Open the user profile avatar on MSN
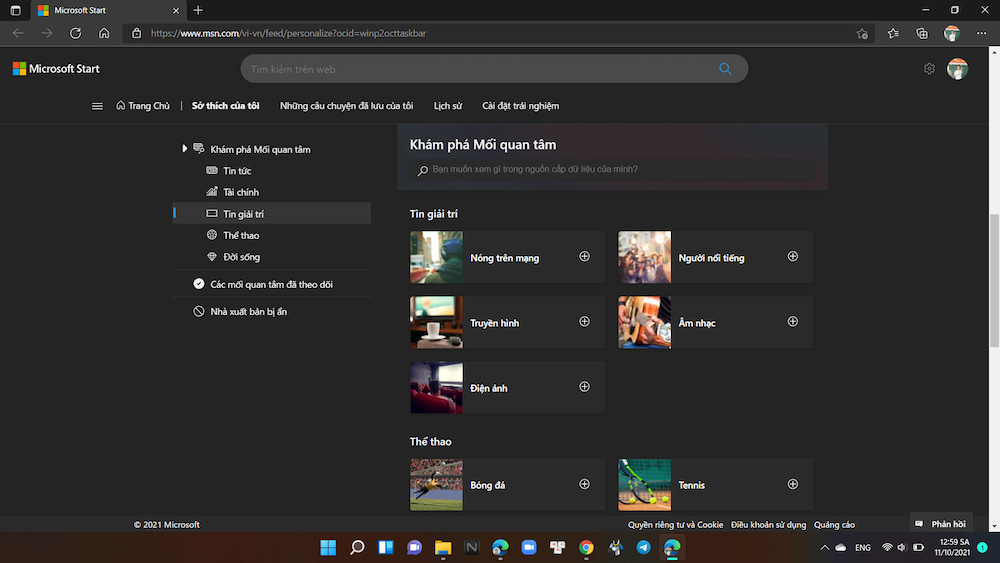This screenshot has width=1000, height=563. pos(957,69)
